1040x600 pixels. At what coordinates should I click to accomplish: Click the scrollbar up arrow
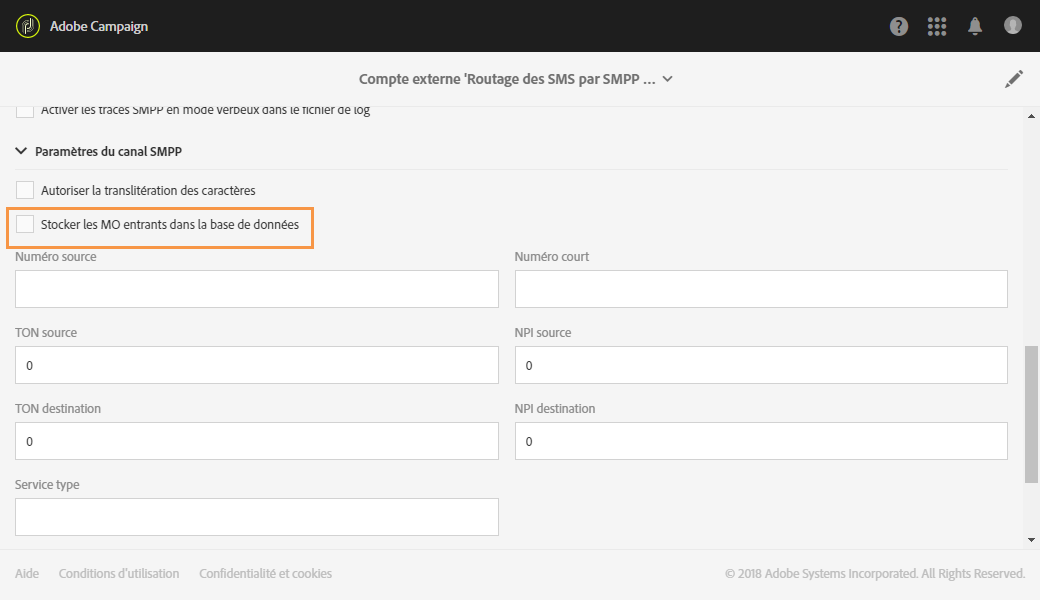point(1032,115)
